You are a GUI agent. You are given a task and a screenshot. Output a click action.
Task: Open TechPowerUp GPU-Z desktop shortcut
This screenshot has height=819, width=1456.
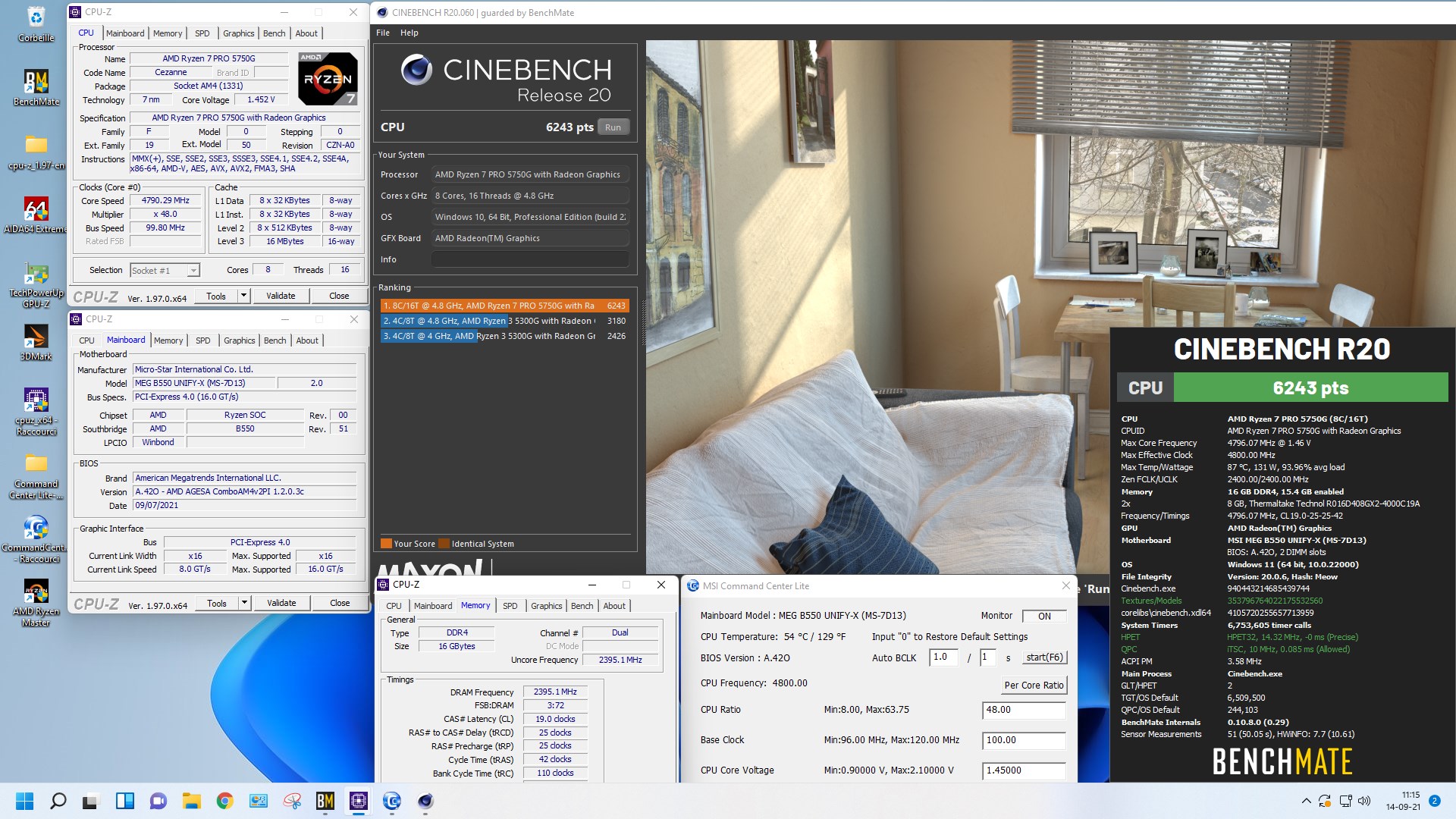[36, 285]
